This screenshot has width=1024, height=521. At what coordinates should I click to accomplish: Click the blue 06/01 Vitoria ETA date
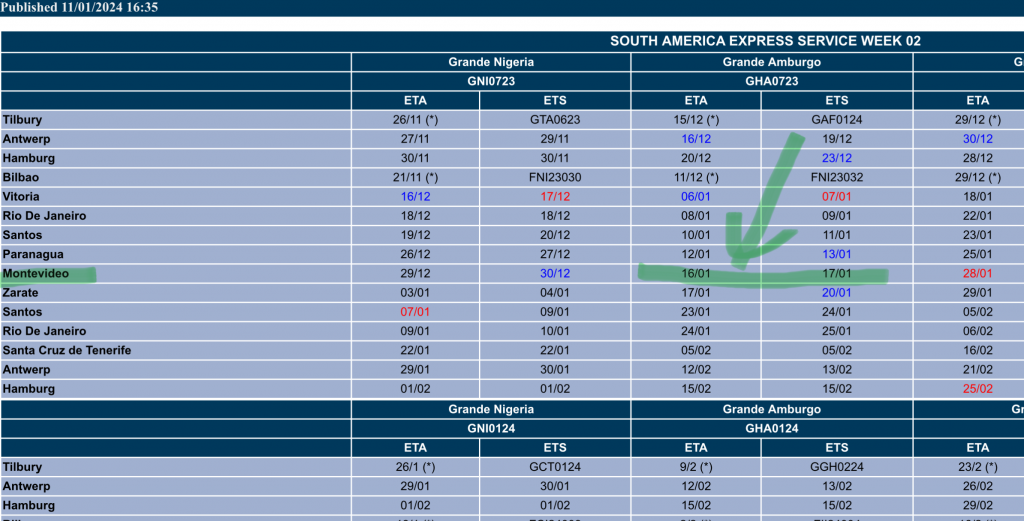click(x=695, y=197)
